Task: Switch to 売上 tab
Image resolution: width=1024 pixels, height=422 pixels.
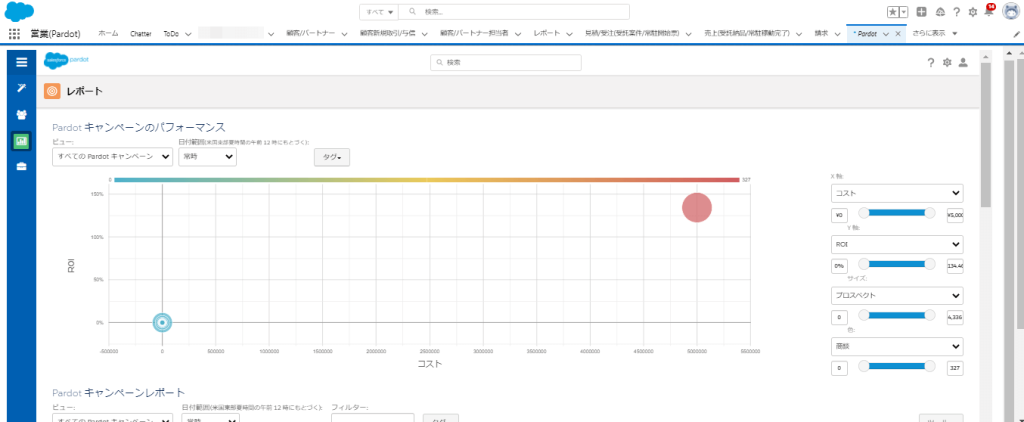Action: (747, 33)
